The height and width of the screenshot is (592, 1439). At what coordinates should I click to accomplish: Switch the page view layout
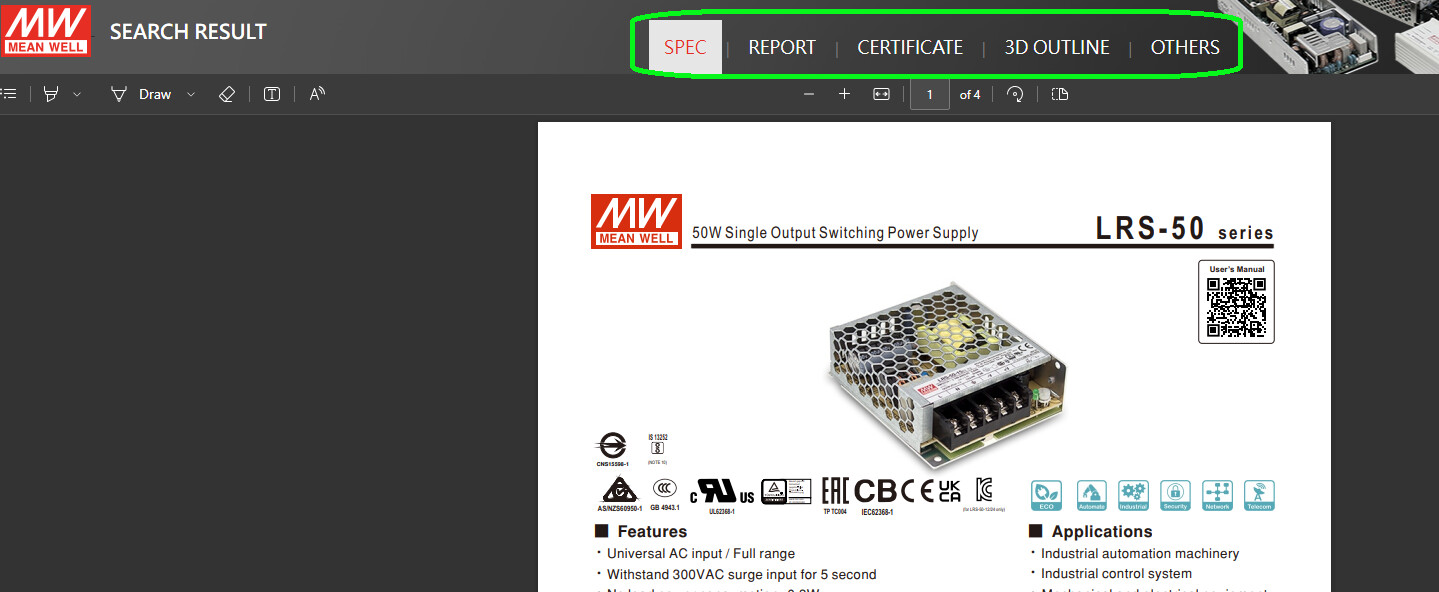tap(1060, 94)
